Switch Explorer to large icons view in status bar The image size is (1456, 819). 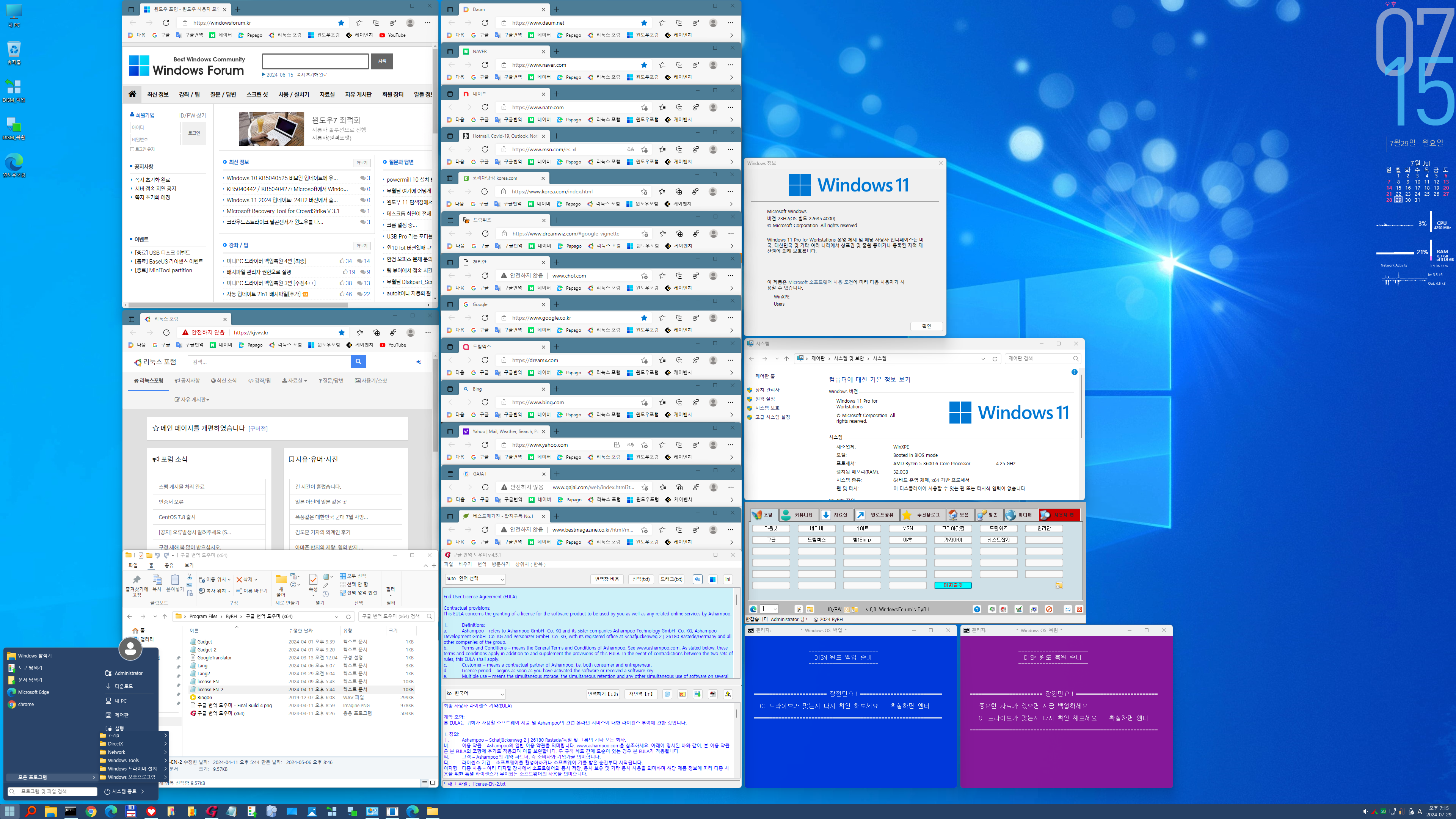[432, 783]
